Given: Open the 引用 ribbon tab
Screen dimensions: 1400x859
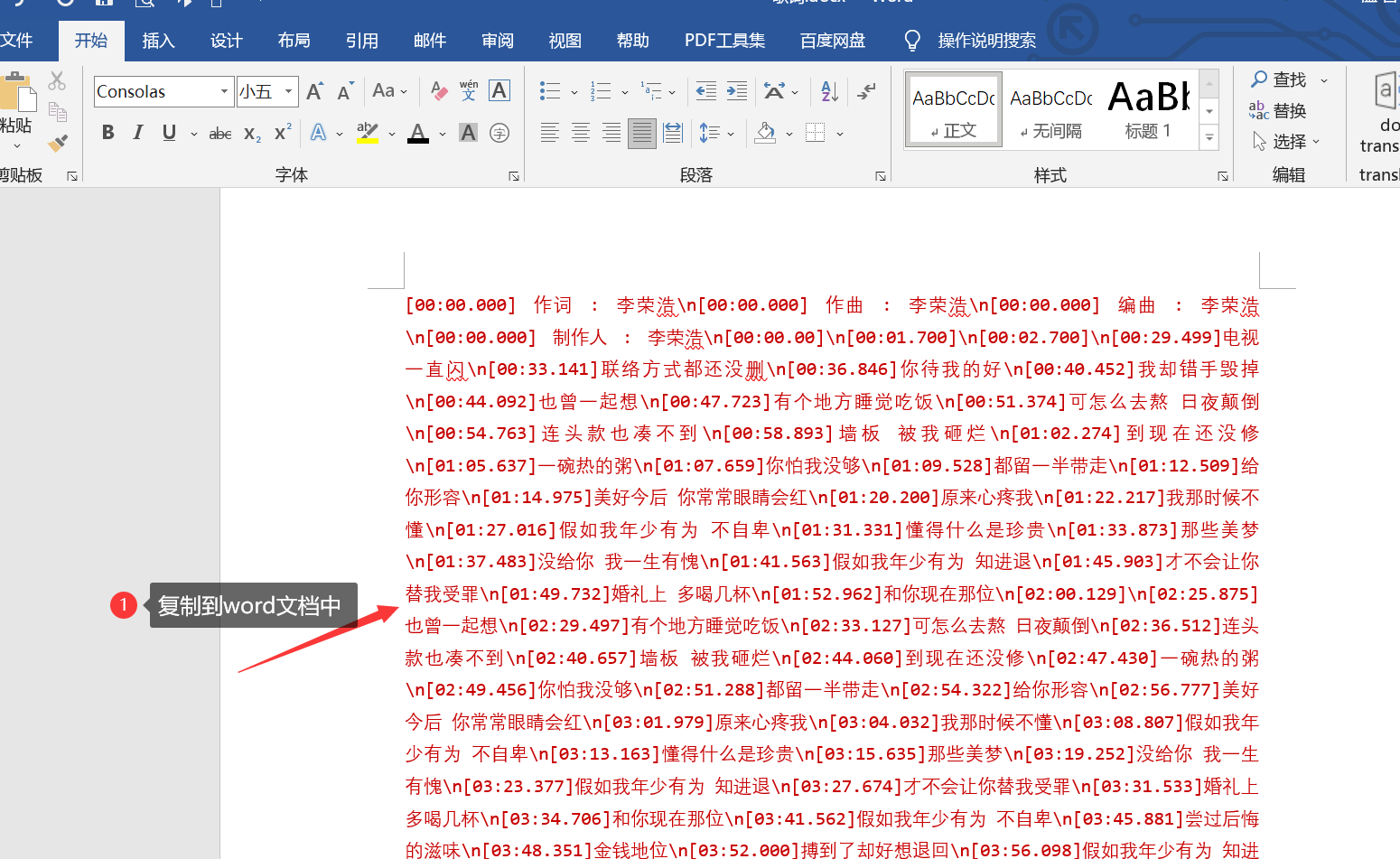Looking at the screenshot, I should [x=361, y=41].
